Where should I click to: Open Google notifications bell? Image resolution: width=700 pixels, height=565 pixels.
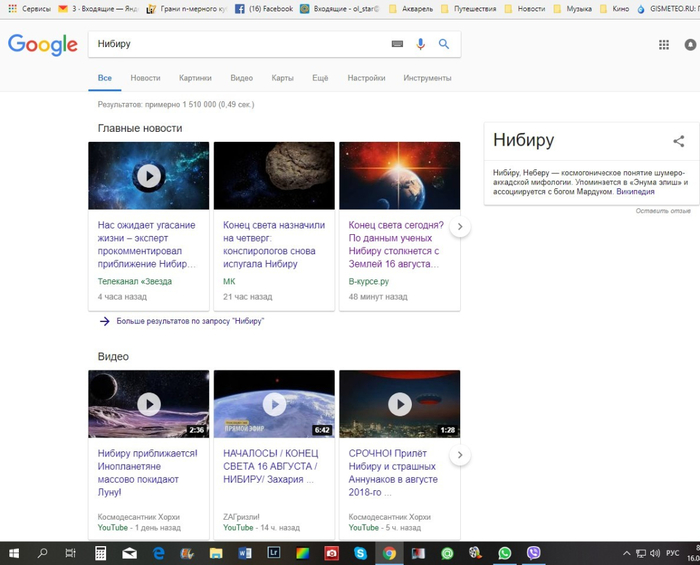coord(690,45)
